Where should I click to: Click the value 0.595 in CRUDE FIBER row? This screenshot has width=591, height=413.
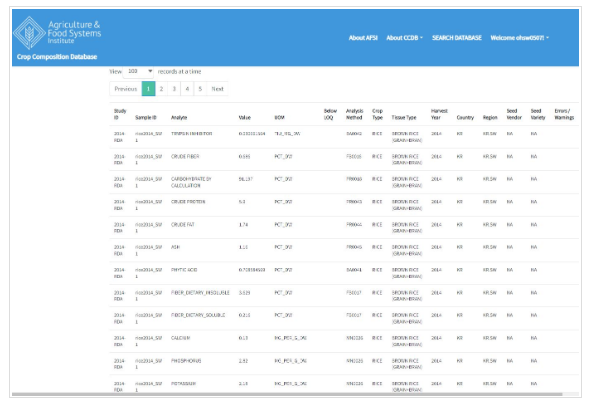point(244,156)
